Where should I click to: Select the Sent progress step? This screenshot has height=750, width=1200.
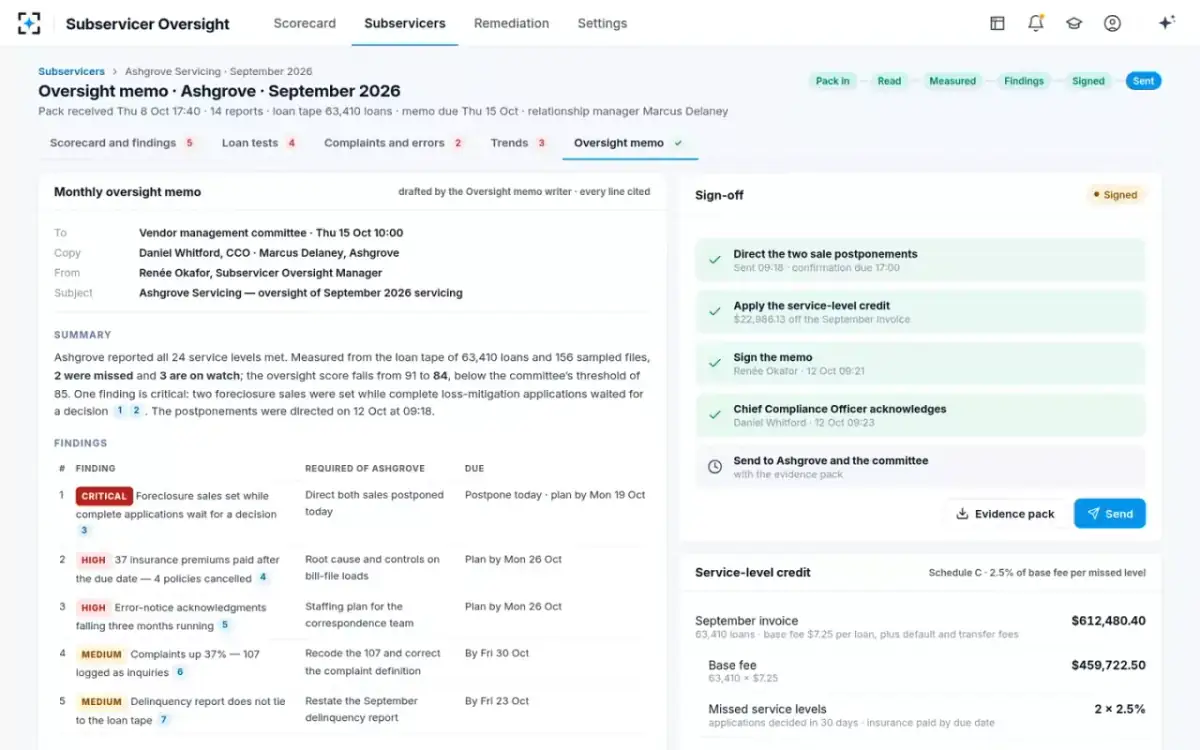point(1144,81)
